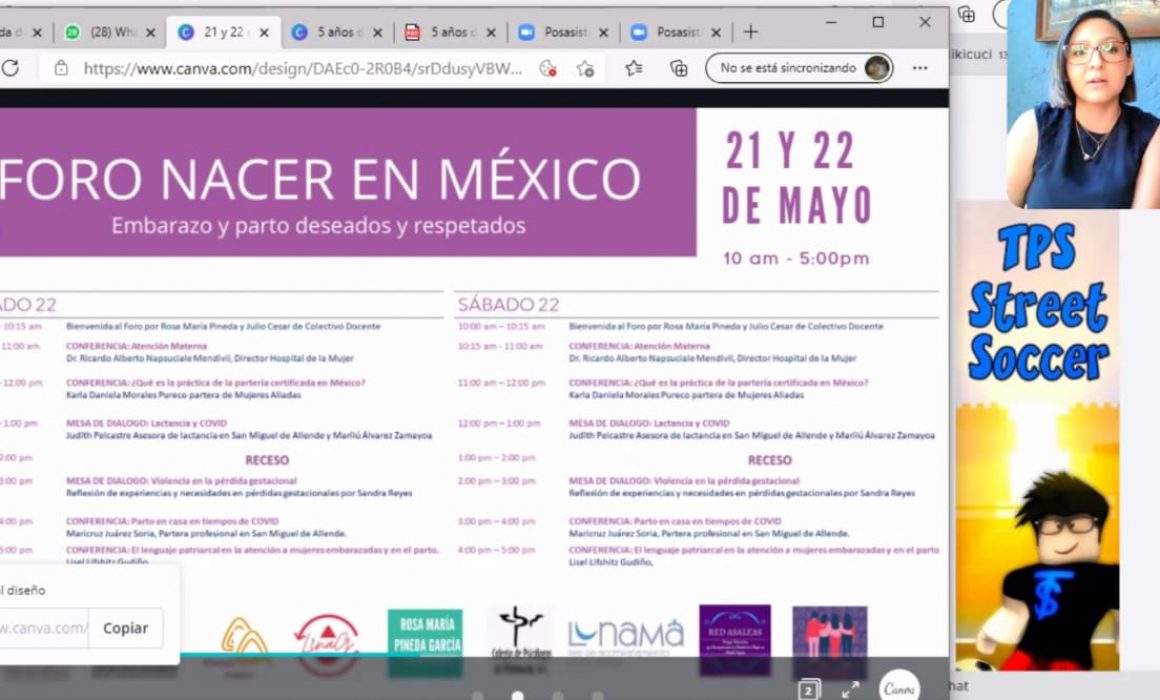Screen dimensions: 1160x700
Task: Click the Copiar button
Action: pyautogui.click(x=125, y=628)
